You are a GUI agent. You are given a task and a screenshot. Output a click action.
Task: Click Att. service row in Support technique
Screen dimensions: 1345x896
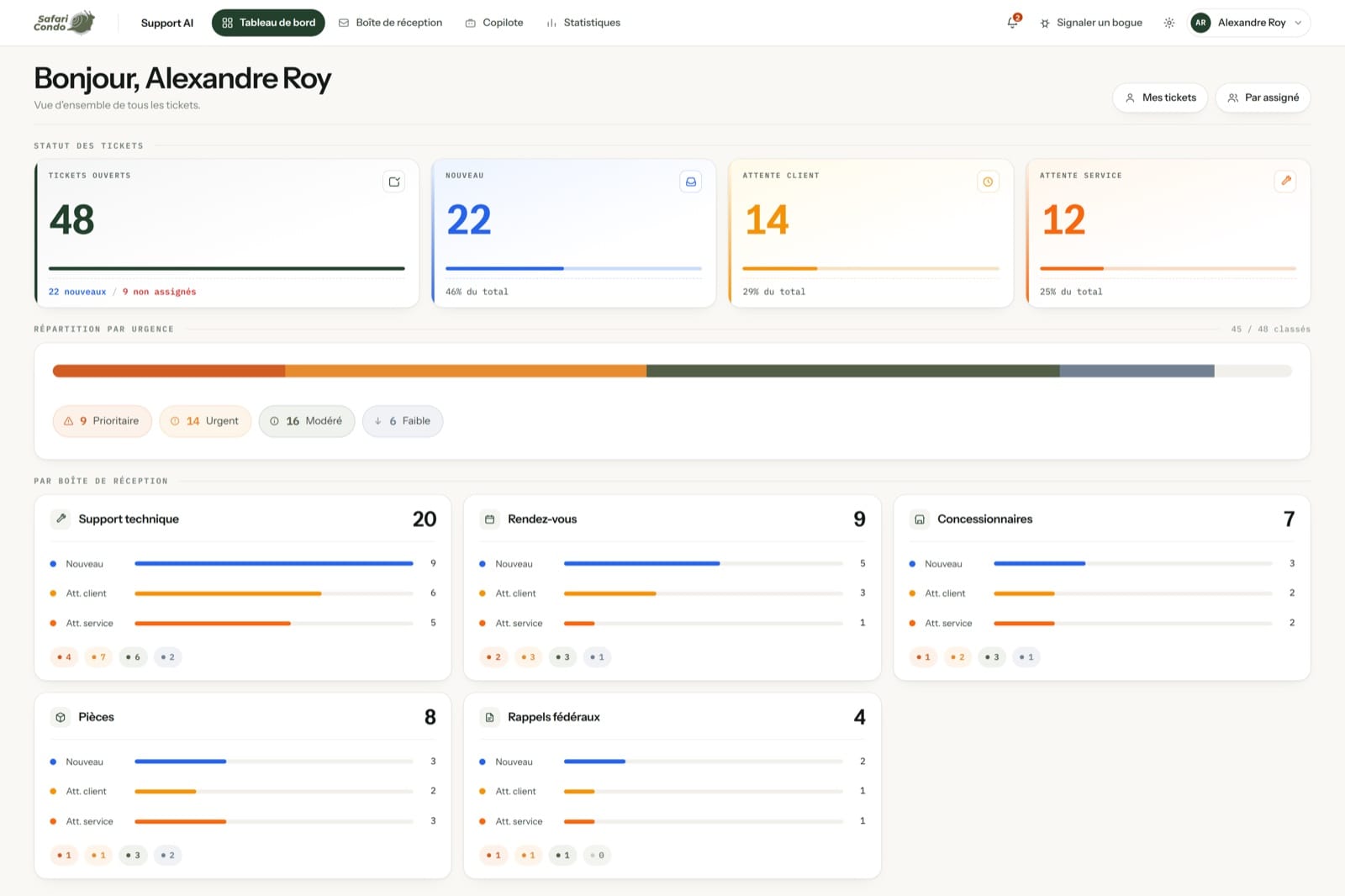[x=243, y=623]
